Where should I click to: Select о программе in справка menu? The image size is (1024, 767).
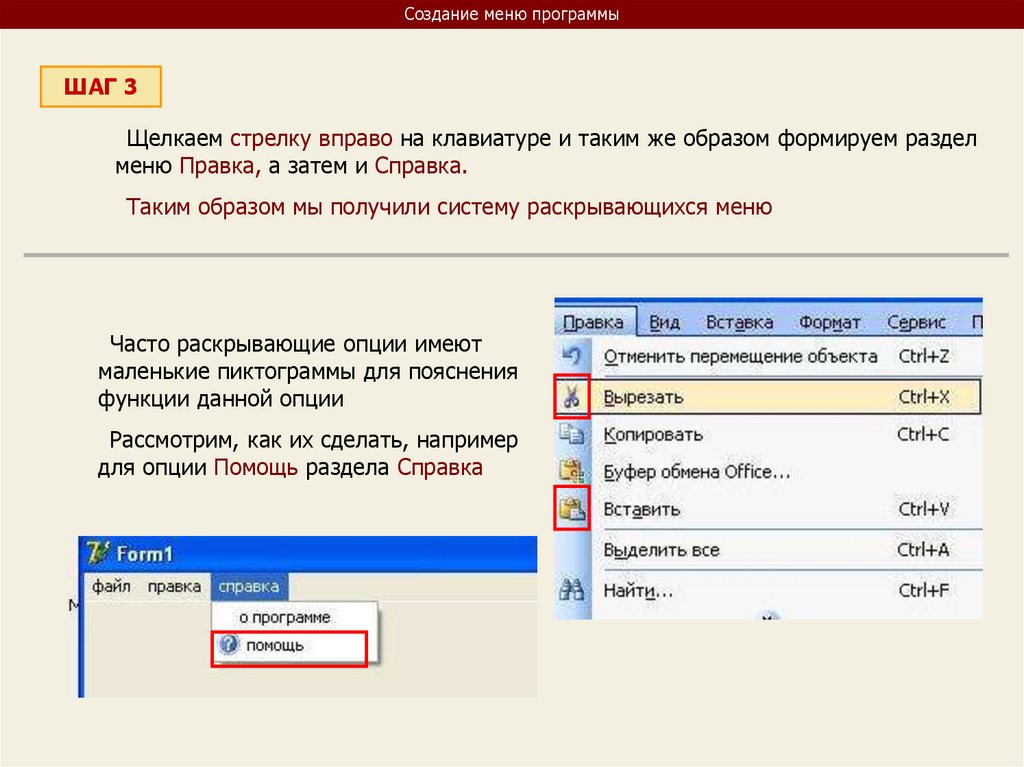pyautogui.click(x=295, y=617)
